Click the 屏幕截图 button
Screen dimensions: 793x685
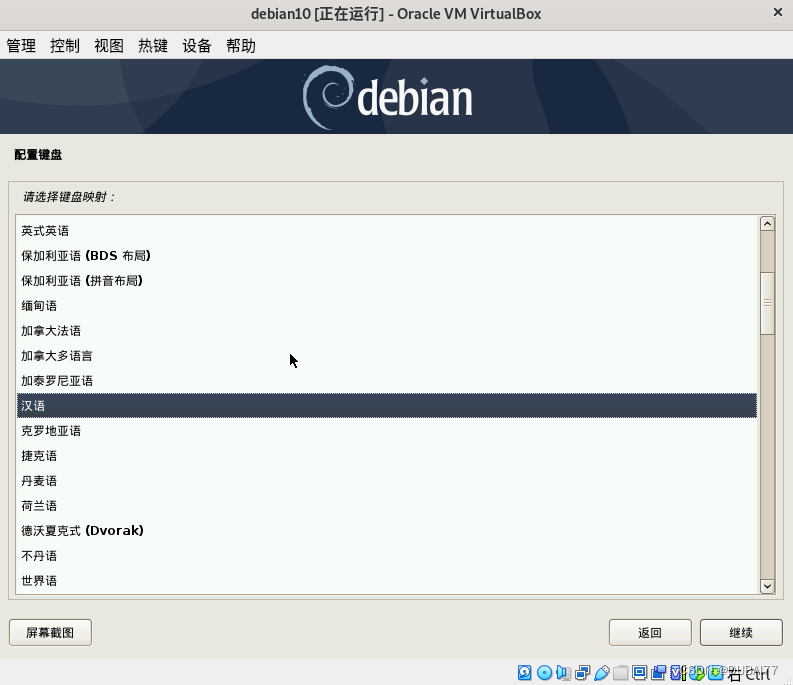(x=50, y=632)
